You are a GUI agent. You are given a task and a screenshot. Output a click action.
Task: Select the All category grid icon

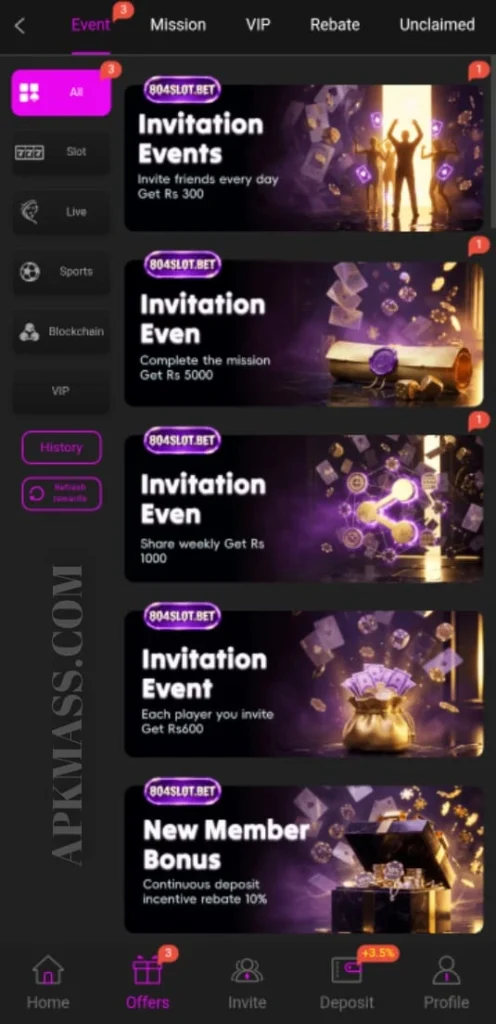(x=29, y=93)
